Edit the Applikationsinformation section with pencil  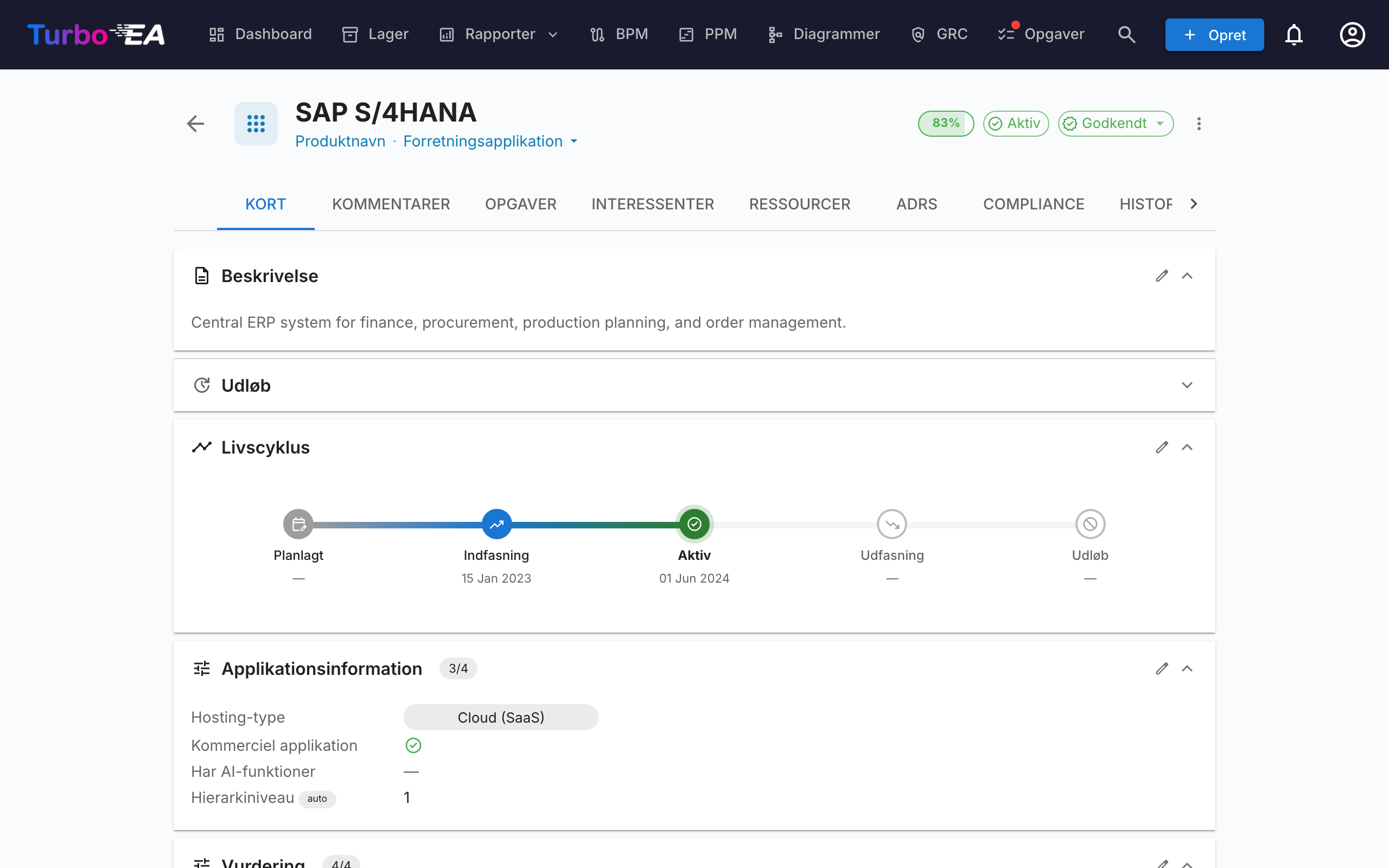[1162, 668]
